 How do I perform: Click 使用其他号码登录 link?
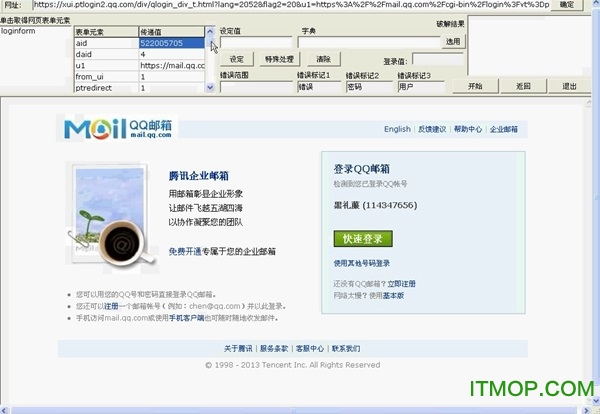point(362,263)
